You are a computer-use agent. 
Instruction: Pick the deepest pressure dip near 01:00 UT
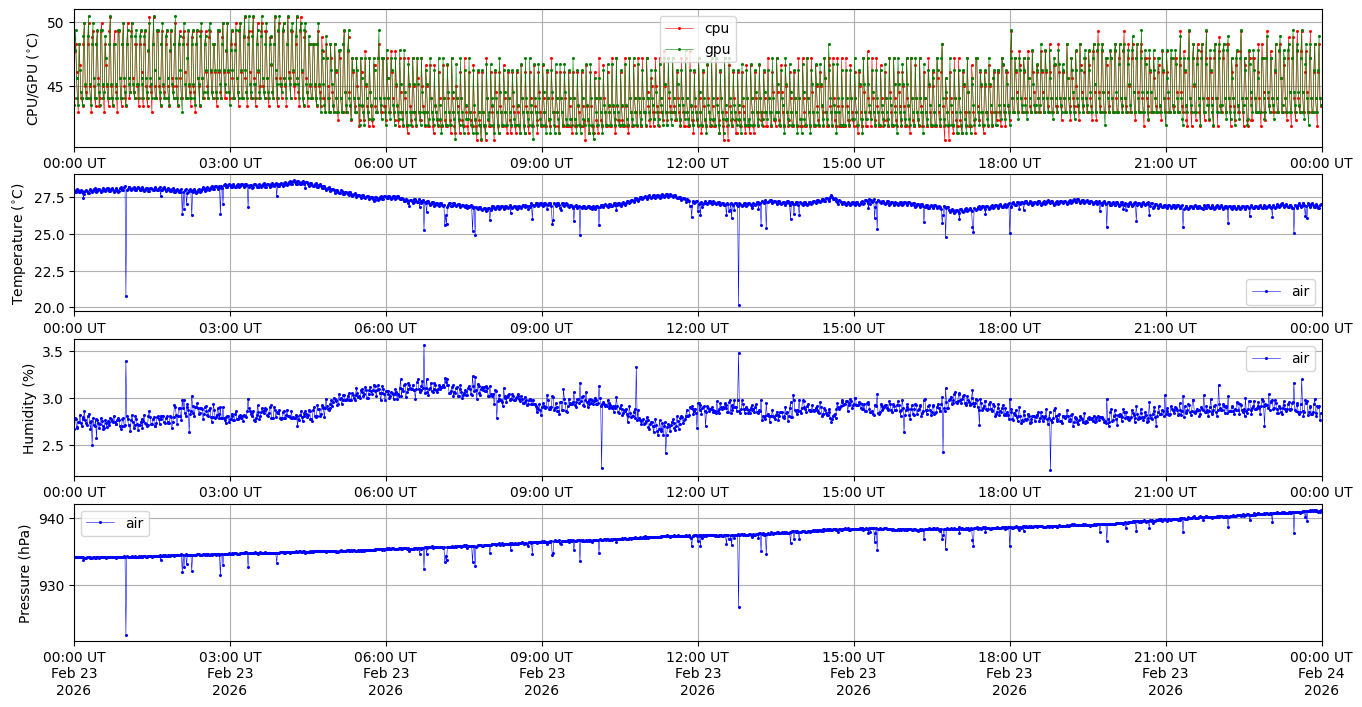[x=126, y=635]
